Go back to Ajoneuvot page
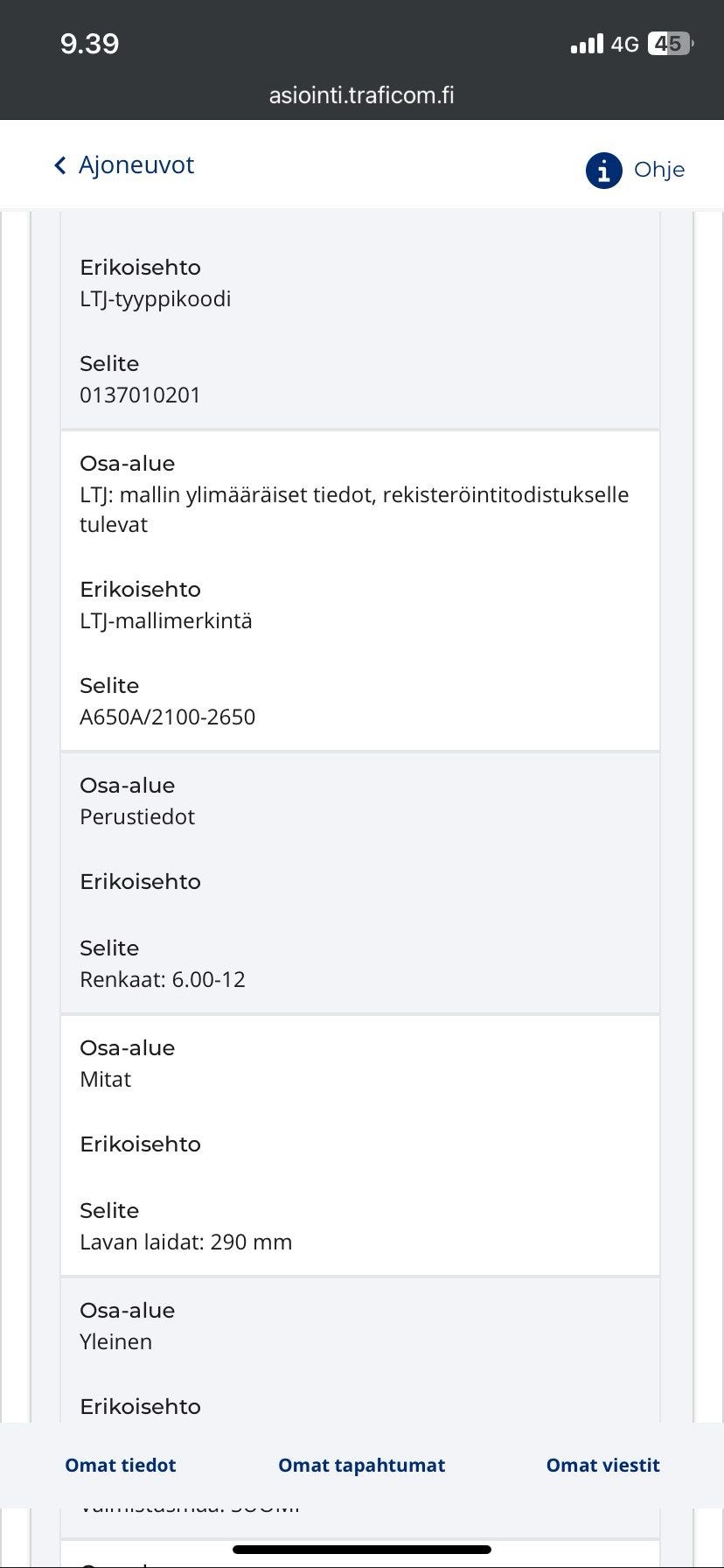The width and height of the screenshot is (724, 1568). pos(136,165)
